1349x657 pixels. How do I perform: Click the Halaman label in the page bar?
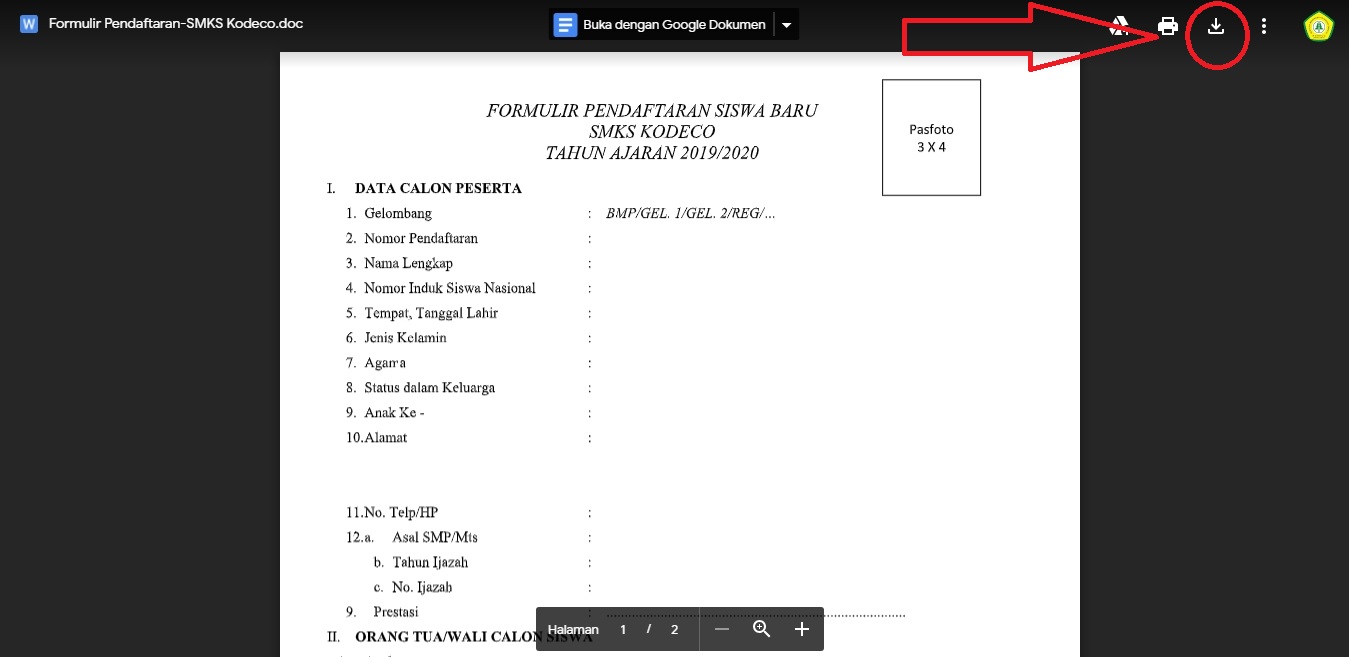coord(571,629)
